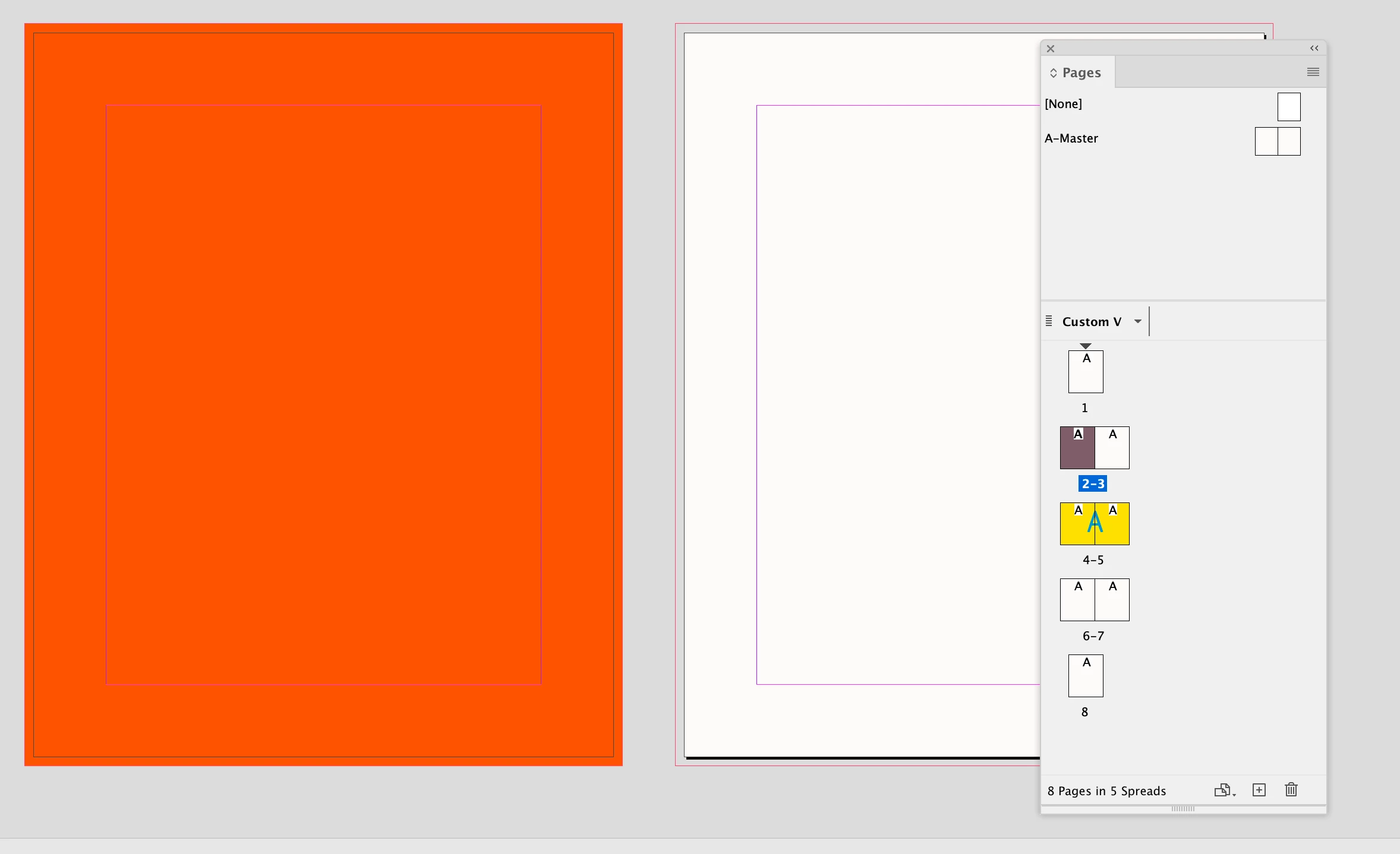Click the panel bottom resize grip
Image resolution: width=1400 pixels, height=854 pixels.
(1183, 809)
